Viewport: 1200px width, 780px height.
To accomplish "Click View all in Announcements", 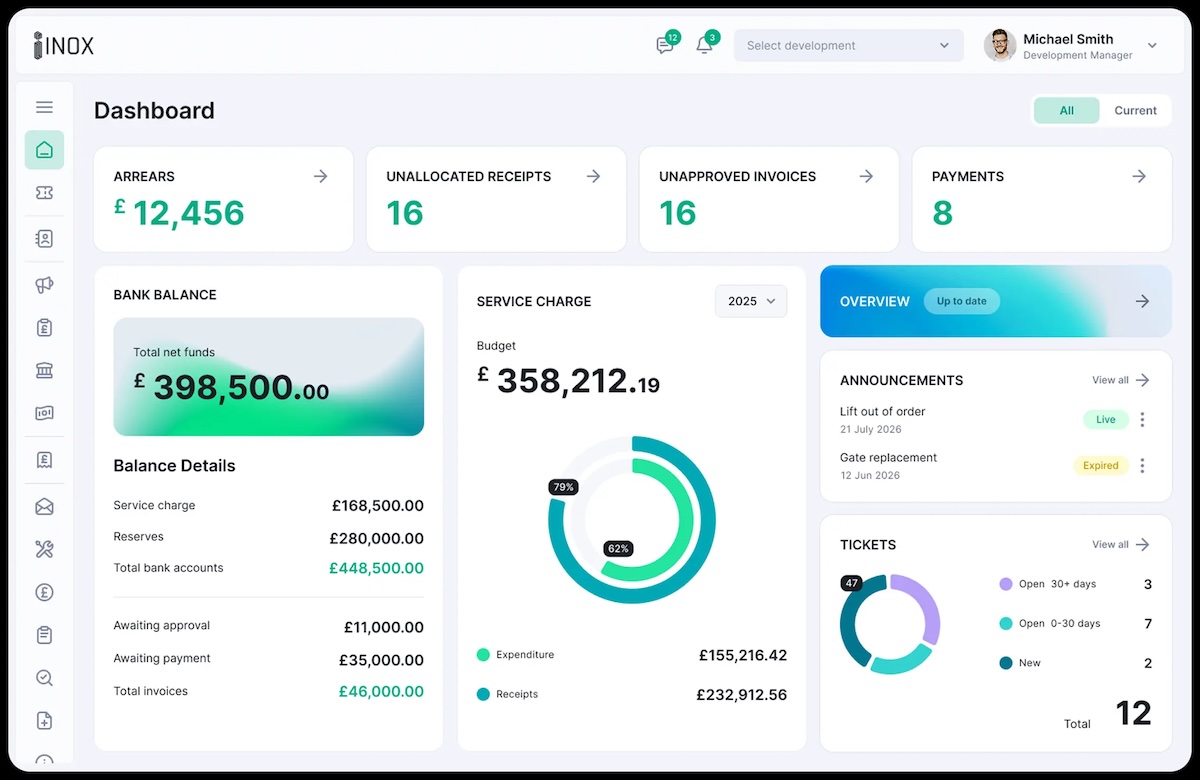I will pos(1120,380).
